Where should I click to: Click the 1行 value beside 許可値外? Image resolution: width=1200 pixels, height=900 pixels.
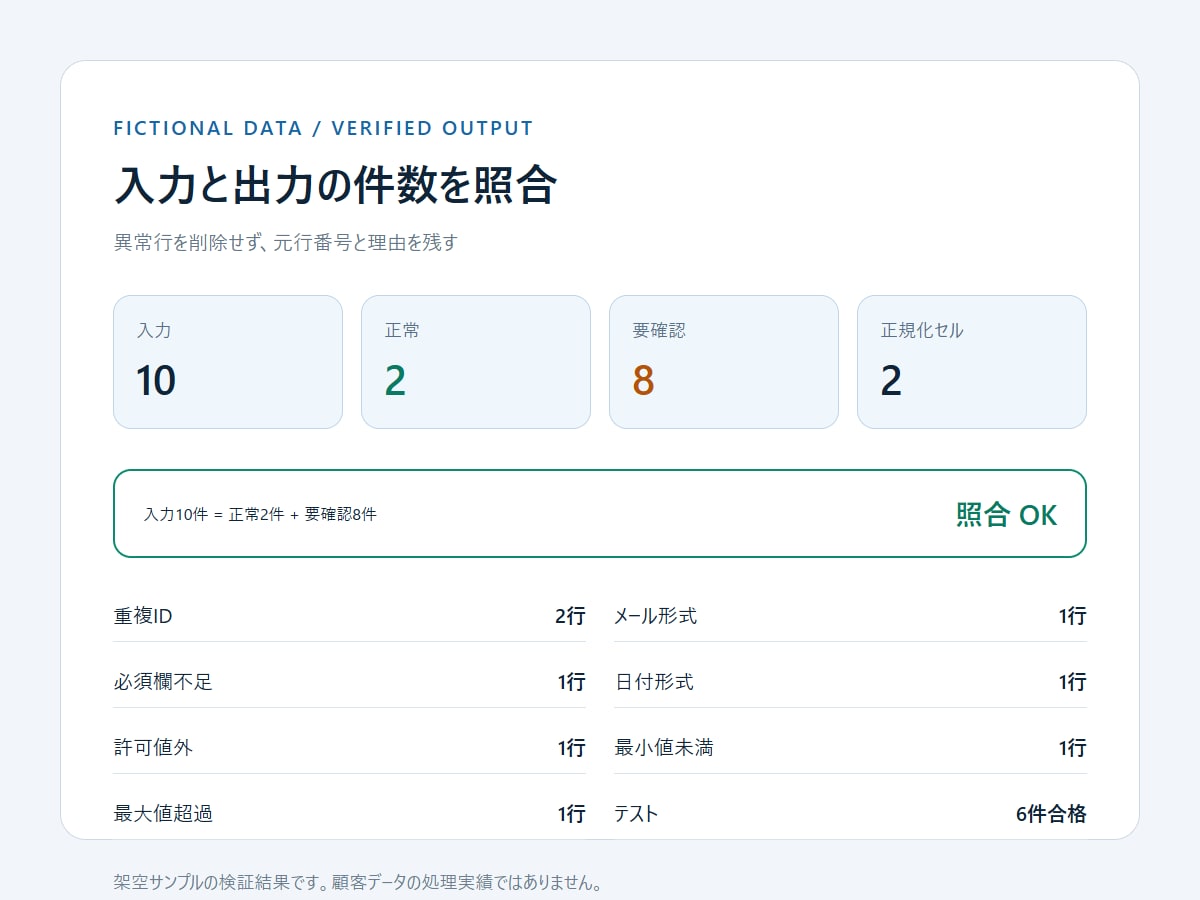pos(572,748)
